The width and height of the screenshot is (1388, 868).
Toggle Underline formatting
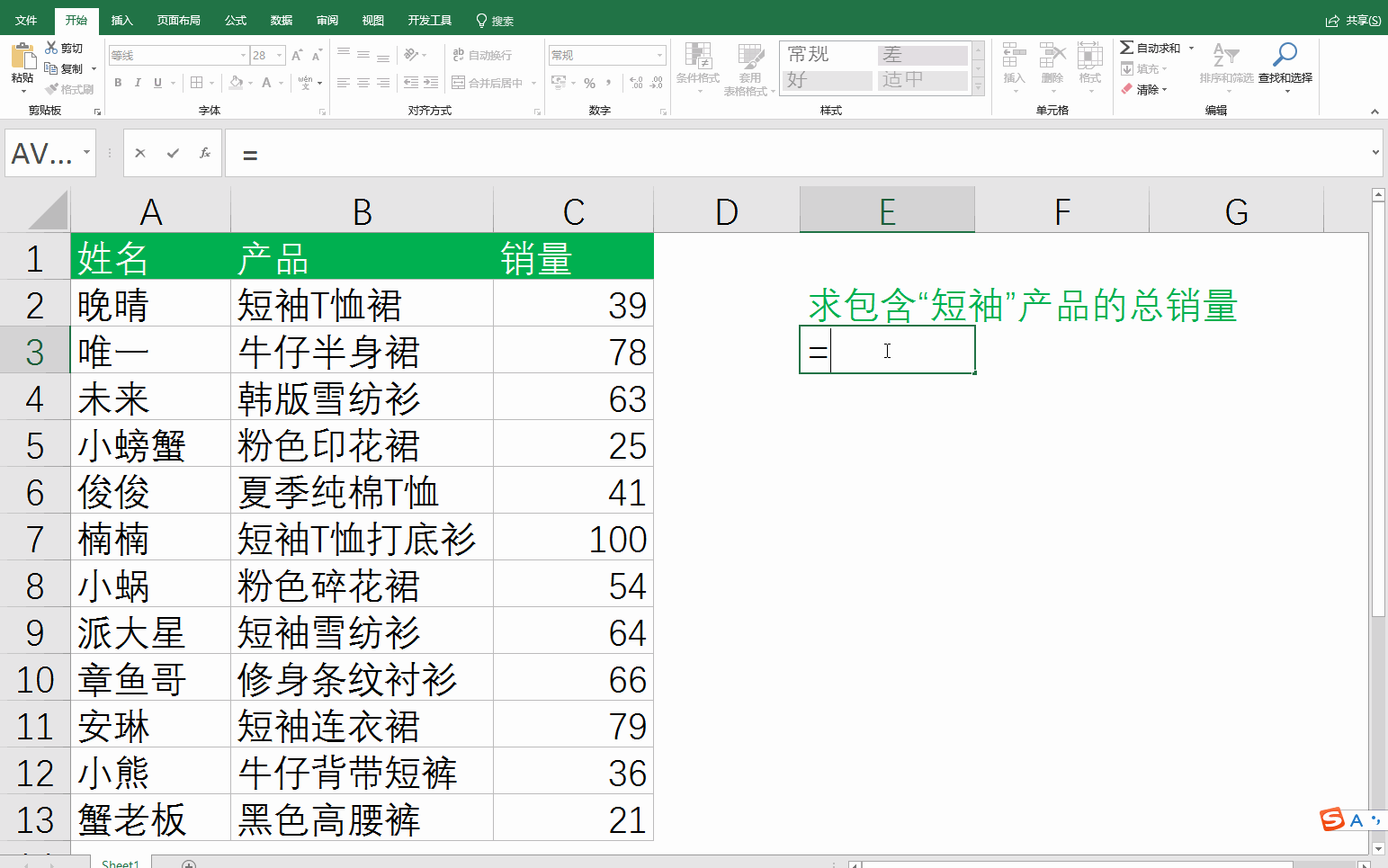point(157,83)
